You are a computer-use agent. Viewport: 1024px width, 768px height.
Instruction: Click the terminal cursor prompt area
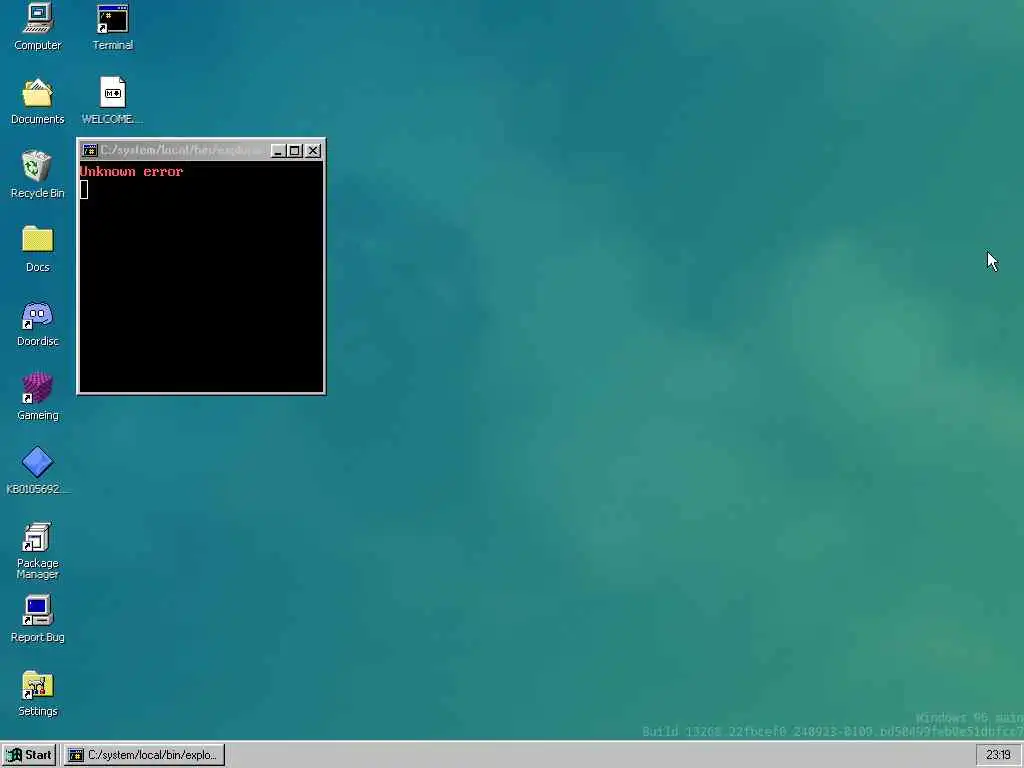tap(84, 189)
